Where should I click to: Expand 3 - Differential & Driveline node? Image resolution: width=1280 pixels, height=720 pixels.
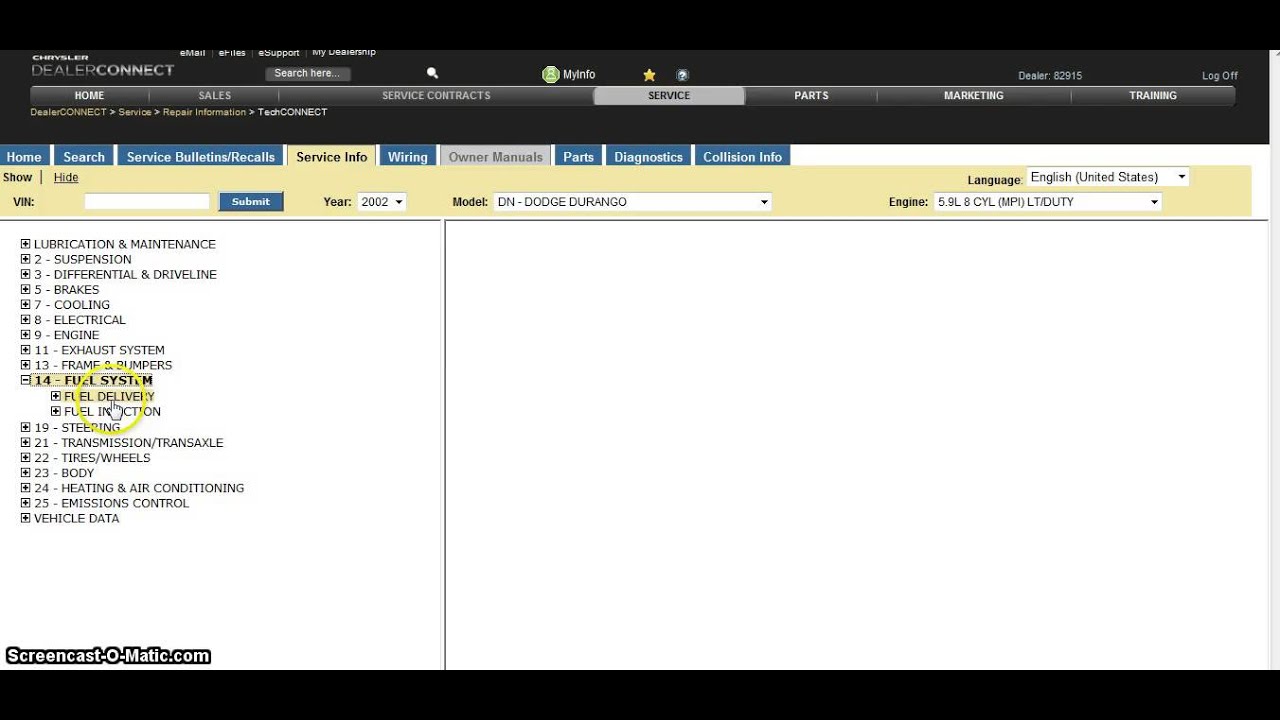(x=26, y=274)
